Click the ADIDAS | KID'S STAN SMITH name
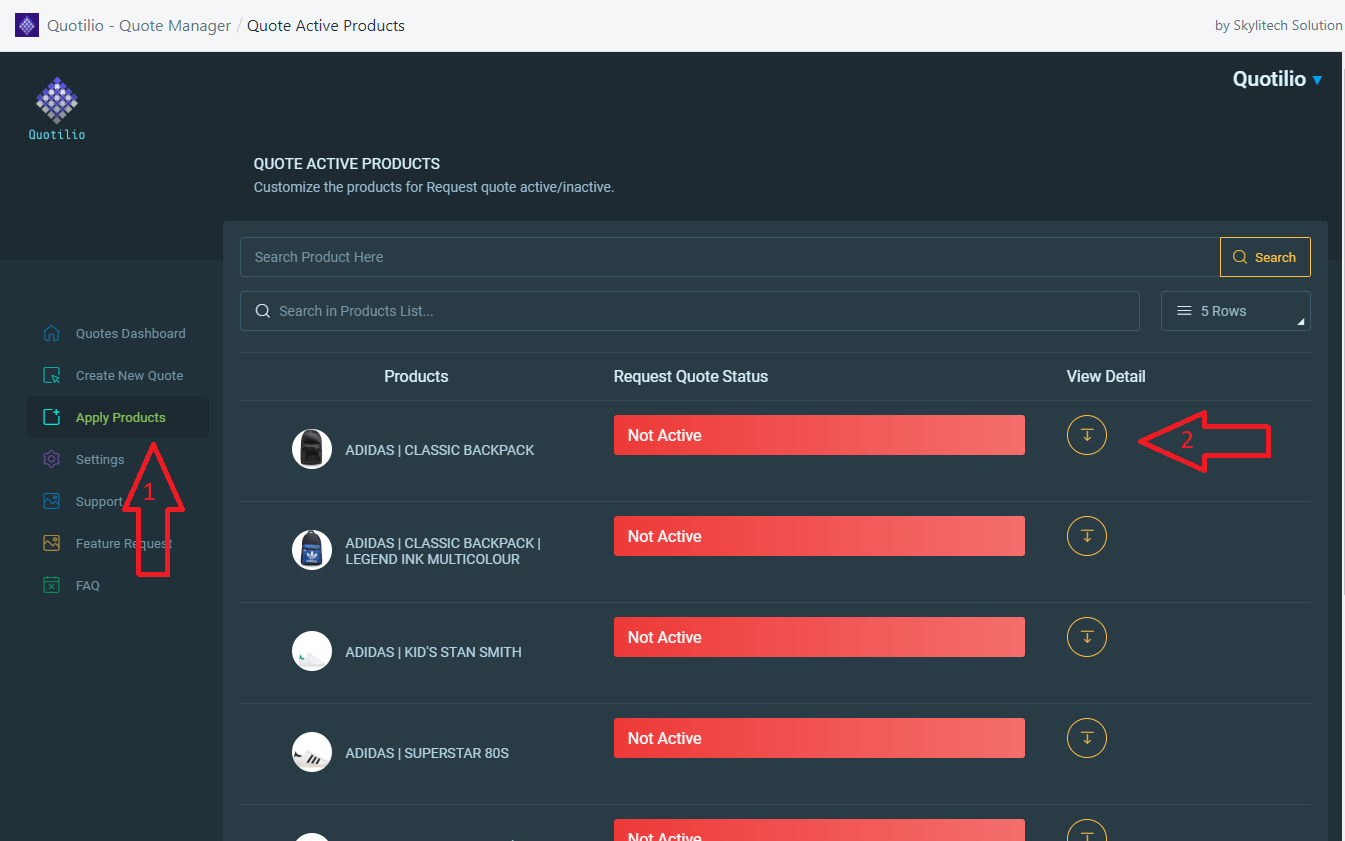This screenshot has height=841, width=1345. point(433,652)
